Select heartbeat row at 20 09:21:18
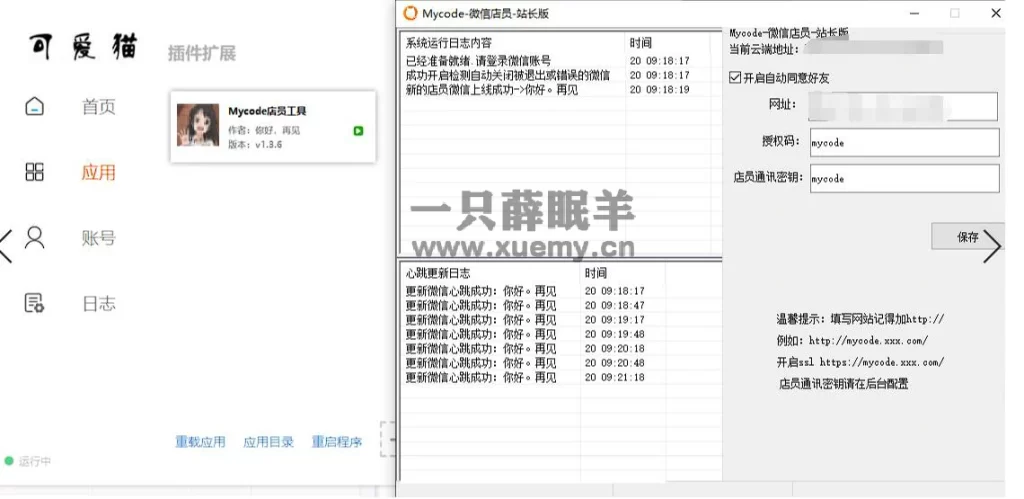 pyautogui.click(x=525, y=378)
